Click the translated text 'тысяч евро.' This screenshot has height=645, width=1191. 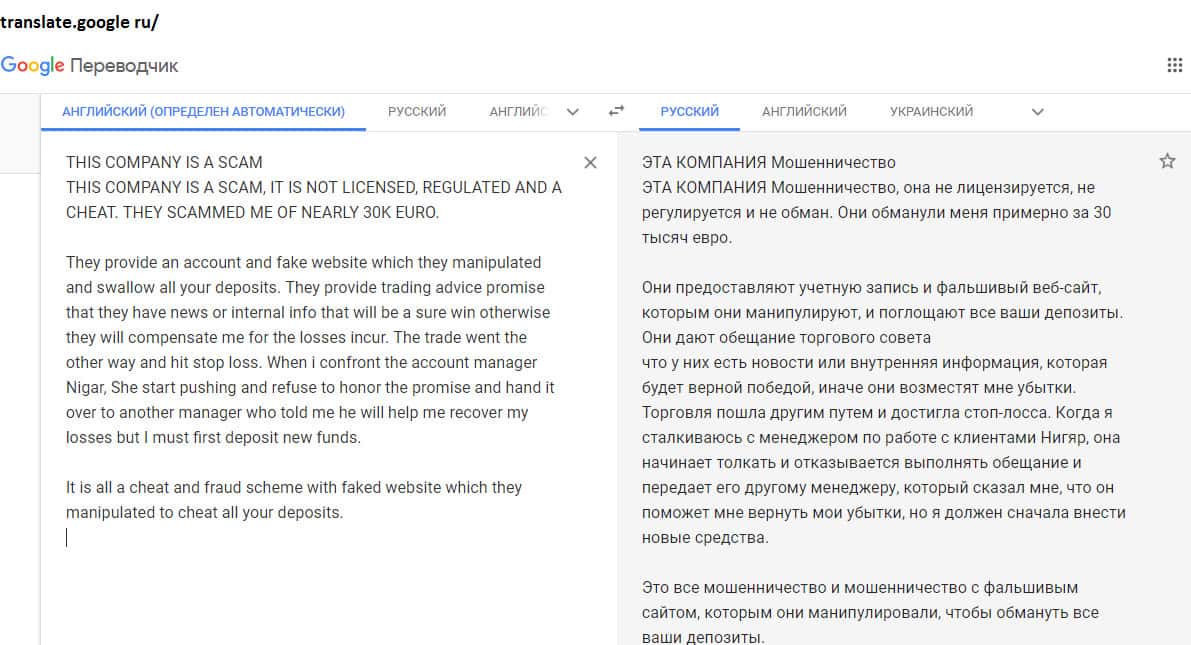coord(687,238)
